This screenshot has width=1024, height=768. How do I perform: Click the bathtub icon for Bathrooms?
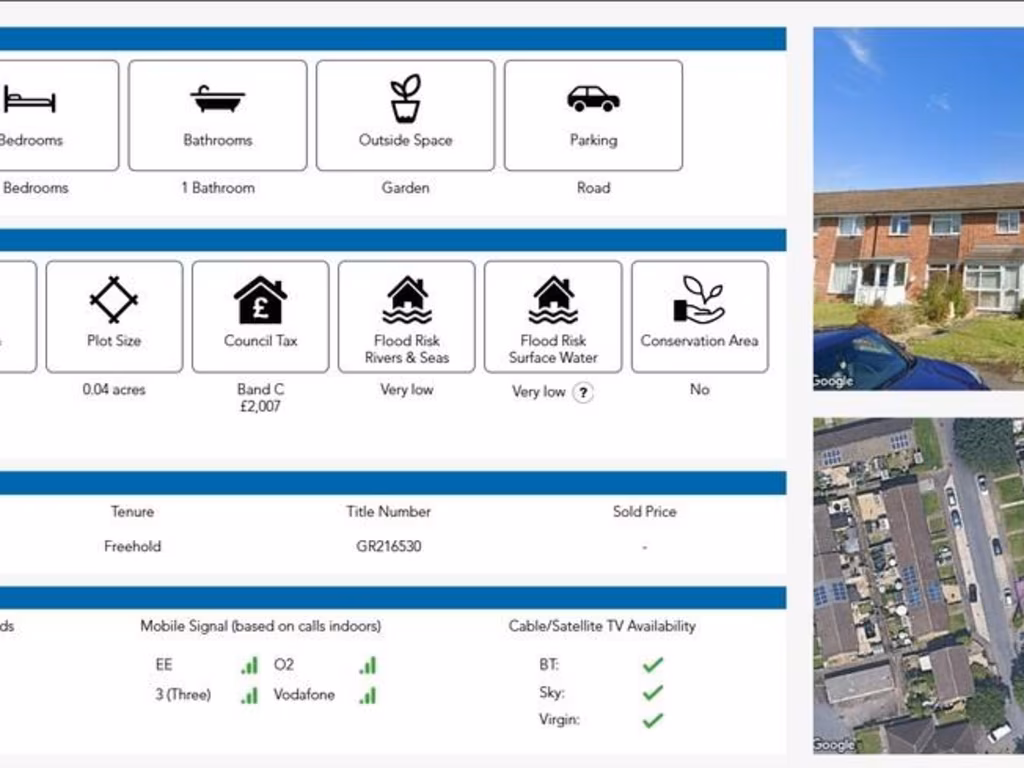click(x=218, y=99)
